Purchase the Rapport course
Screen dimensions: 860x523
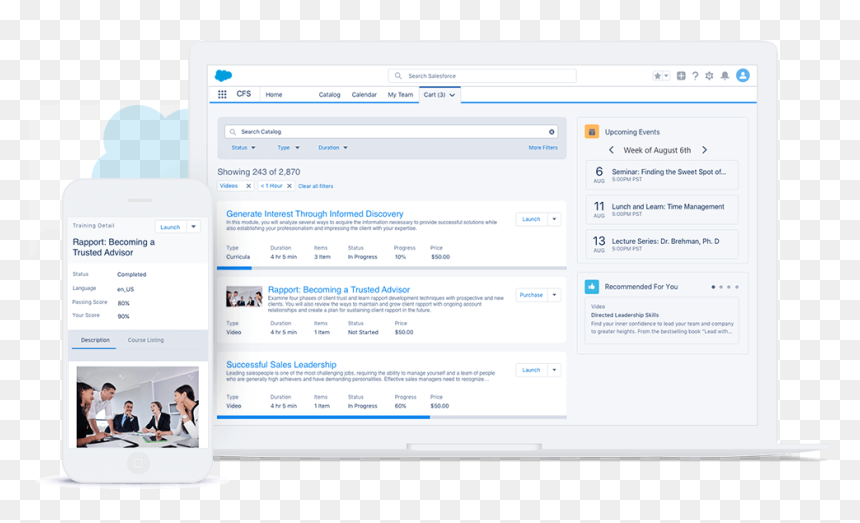click(x=531, y=295)
